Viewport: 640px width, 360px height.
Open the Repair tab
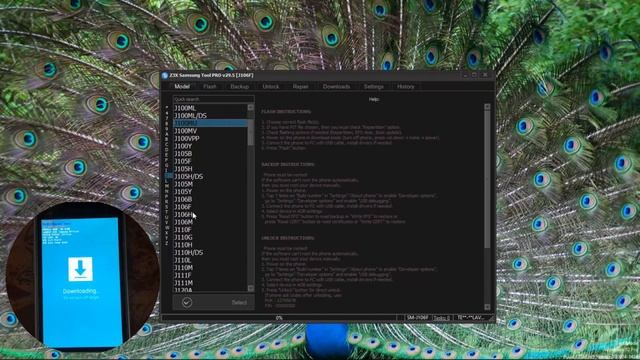pos(300,87)
